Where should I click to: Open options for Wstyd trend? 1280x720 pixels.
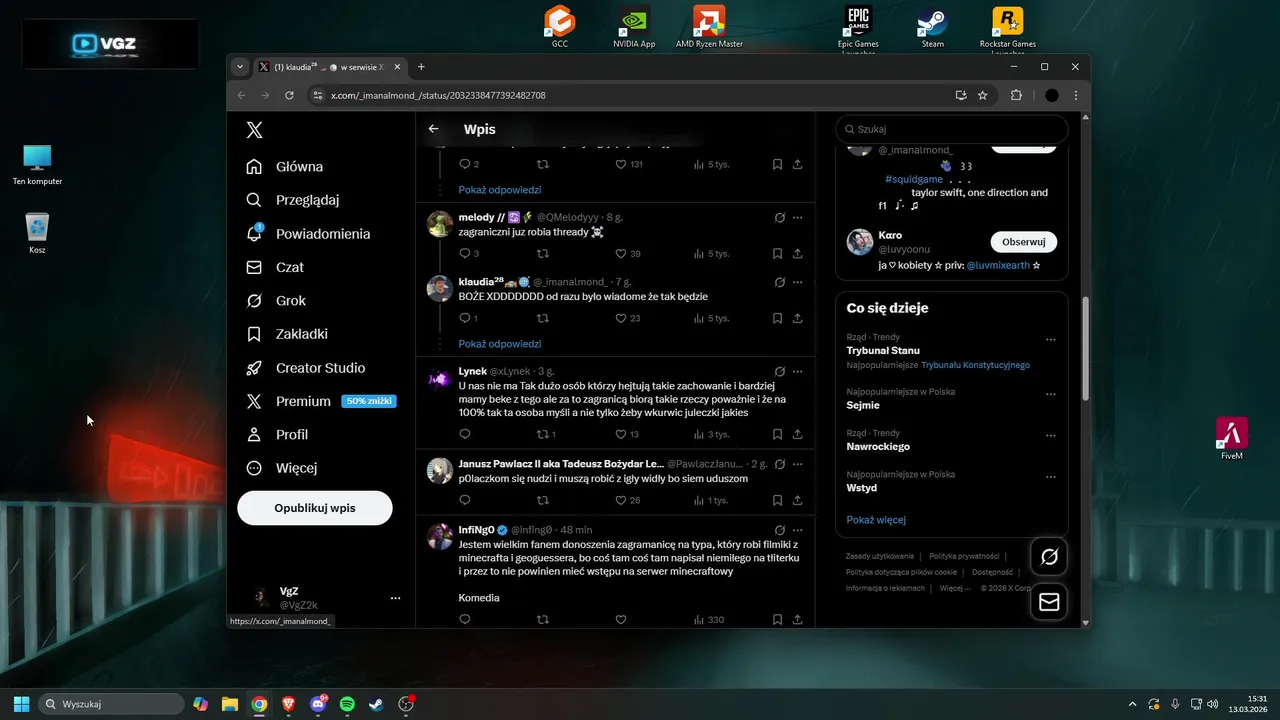point(1050,477)
